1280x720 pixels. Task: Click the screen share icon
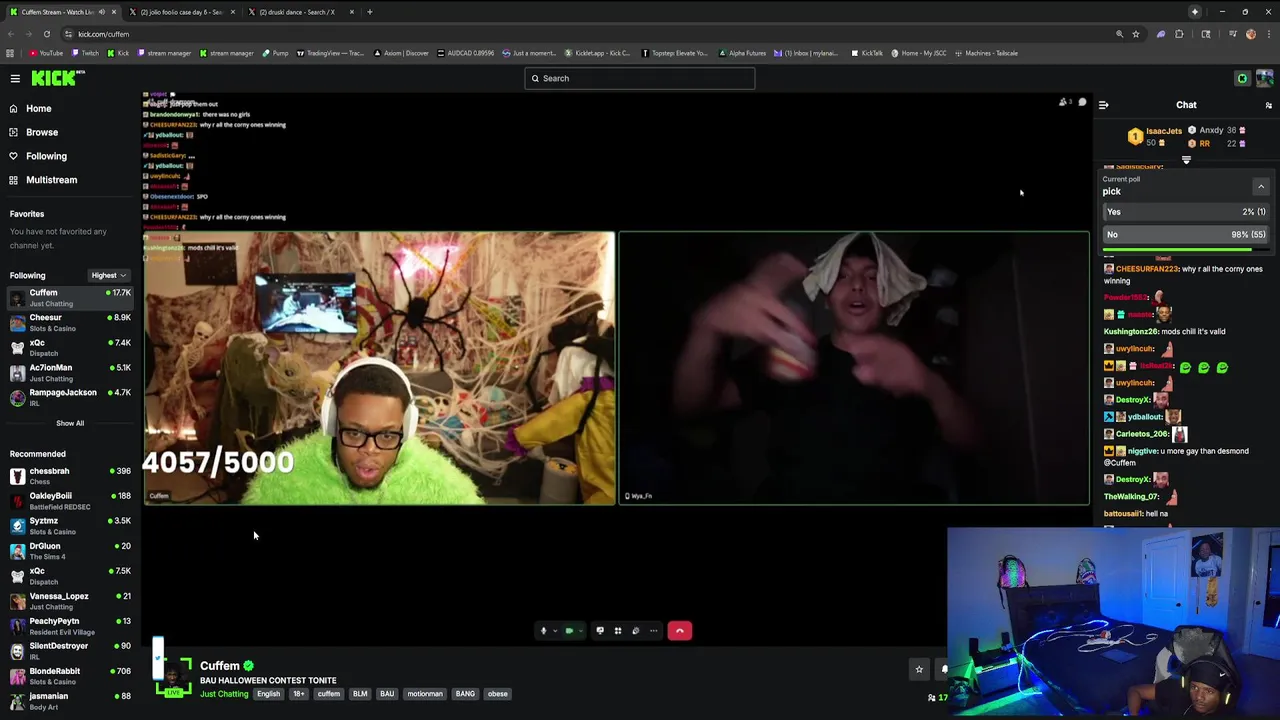(x=600, y=631)
